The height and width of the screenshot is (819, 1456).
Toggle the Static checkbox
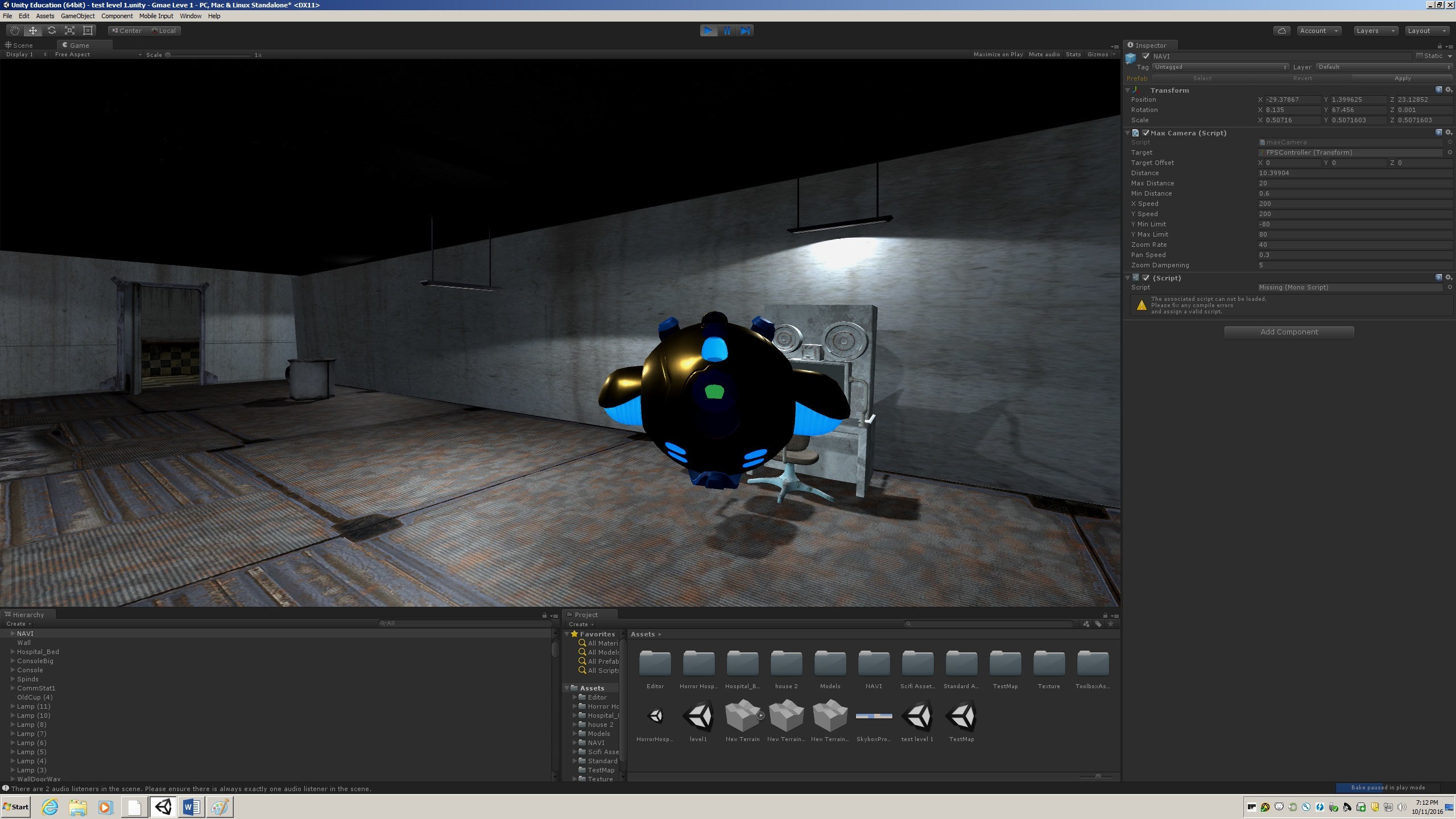1420,56
